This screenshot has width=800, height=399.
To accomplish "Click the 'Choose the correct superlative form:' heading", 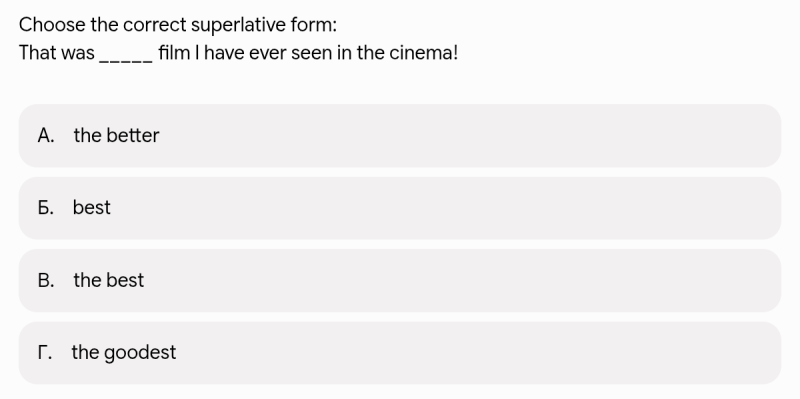I will click(x=178, y=25).
